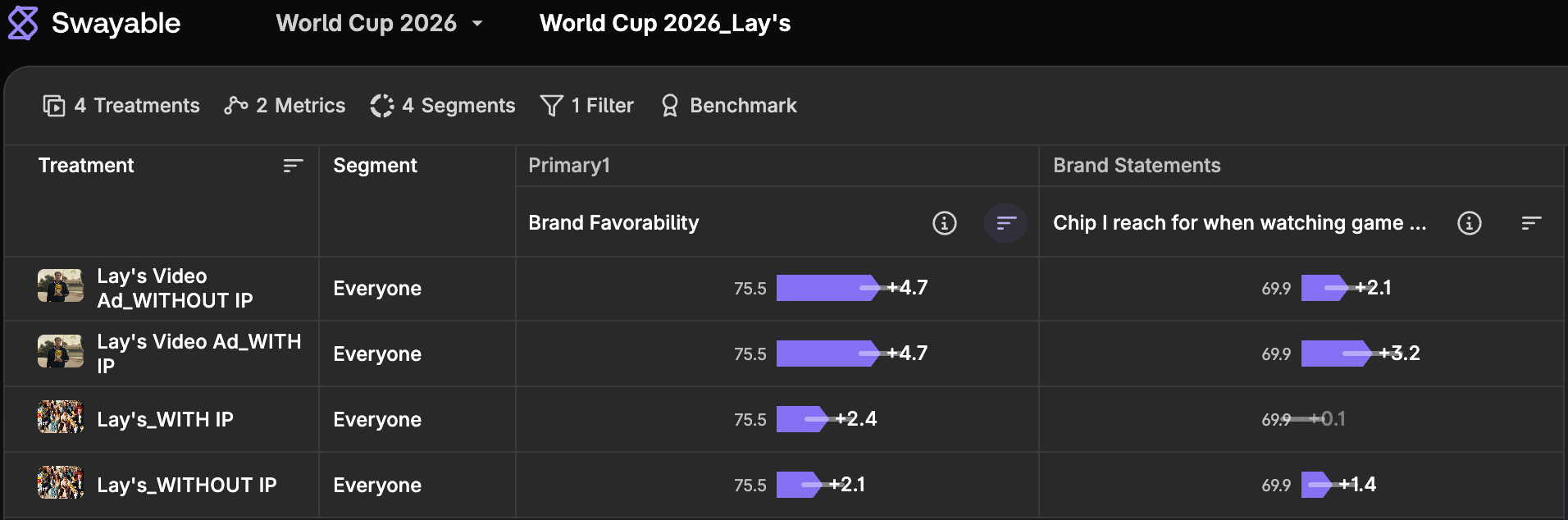Select the 4 Treatments menu item
Screen dimensions: 1568x520
121,106
